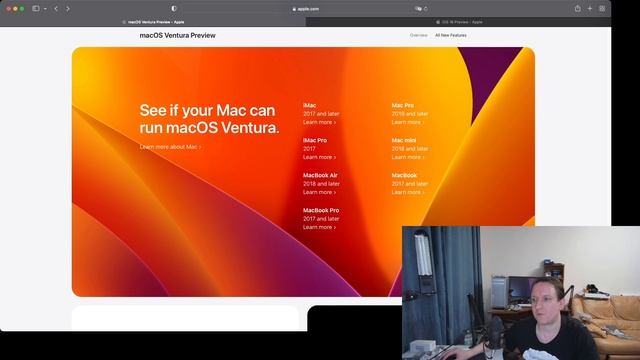Click the Overview nav link
Viewport: 640px width, 360px height.
coord(418,36)
